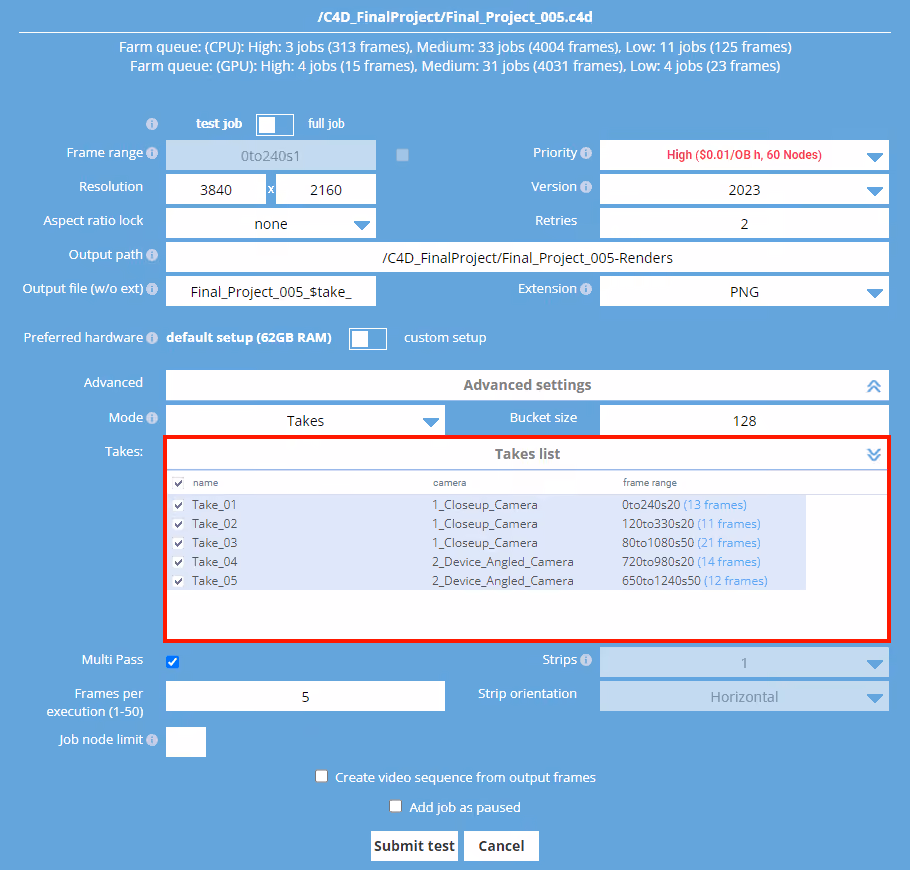910x870 pixels.
Task: Open info icon next to test job toggle
Action: (x=152, y=124)
